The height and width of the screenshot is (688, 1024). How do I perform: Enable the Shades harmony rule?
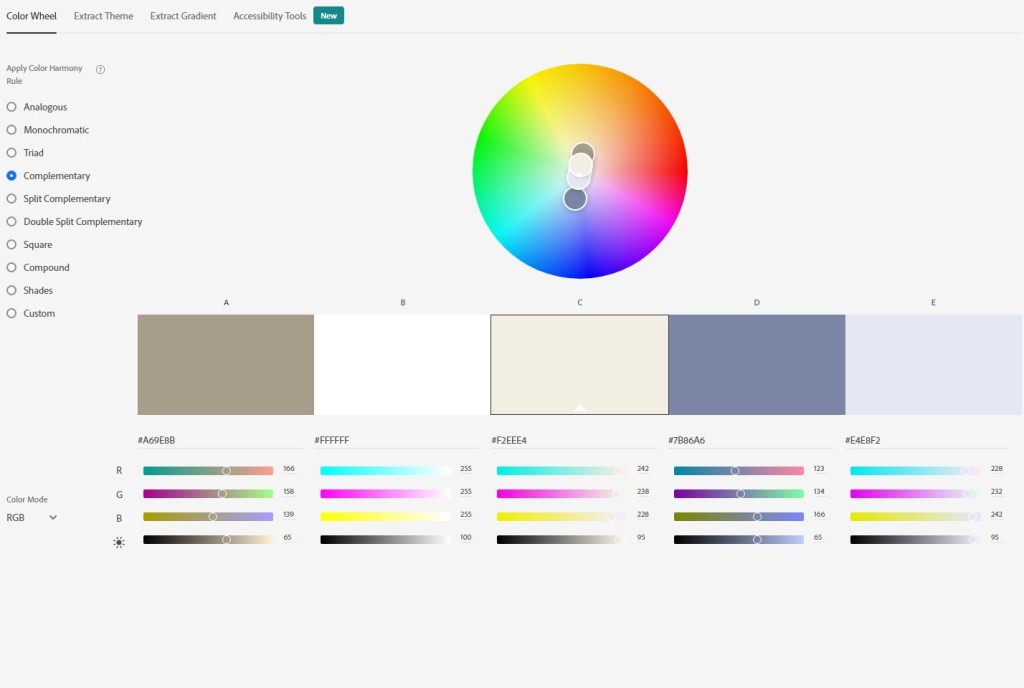(x=12, y=291)
